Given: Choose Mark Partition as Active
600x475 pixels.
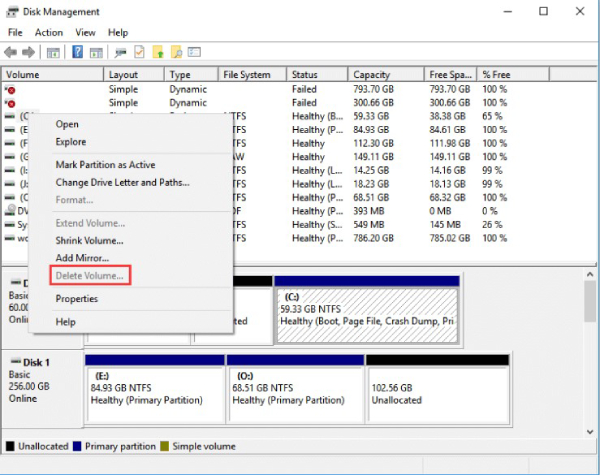Looking at the screenshot, I should point(105,165).
